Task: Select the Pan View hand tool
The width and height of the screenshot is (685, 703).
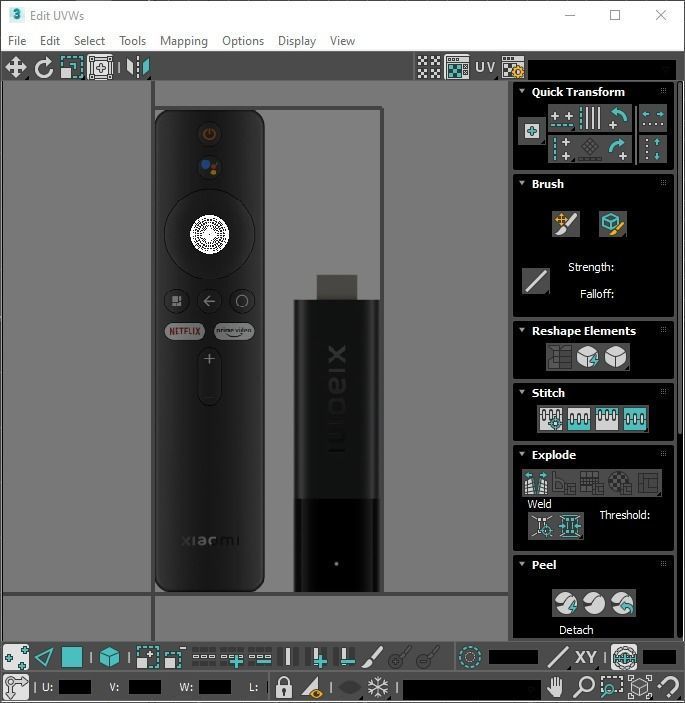Action: (555, 687)
